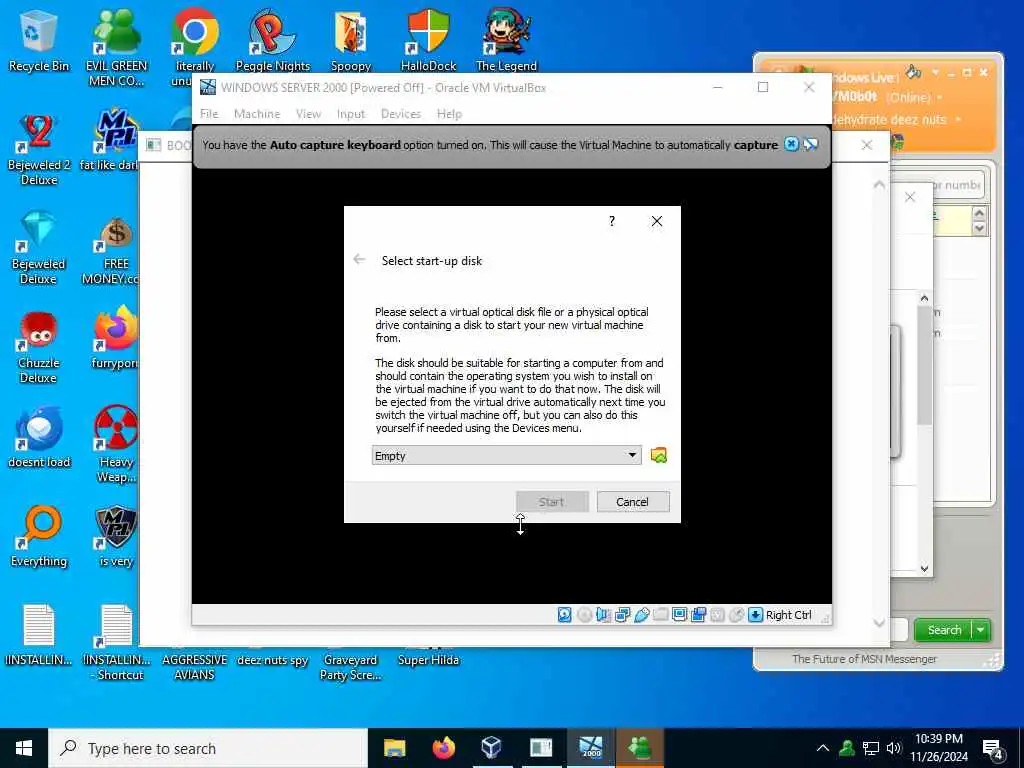Click the paintbrush color scheme icon in Messenger

[x=914, y=71]
